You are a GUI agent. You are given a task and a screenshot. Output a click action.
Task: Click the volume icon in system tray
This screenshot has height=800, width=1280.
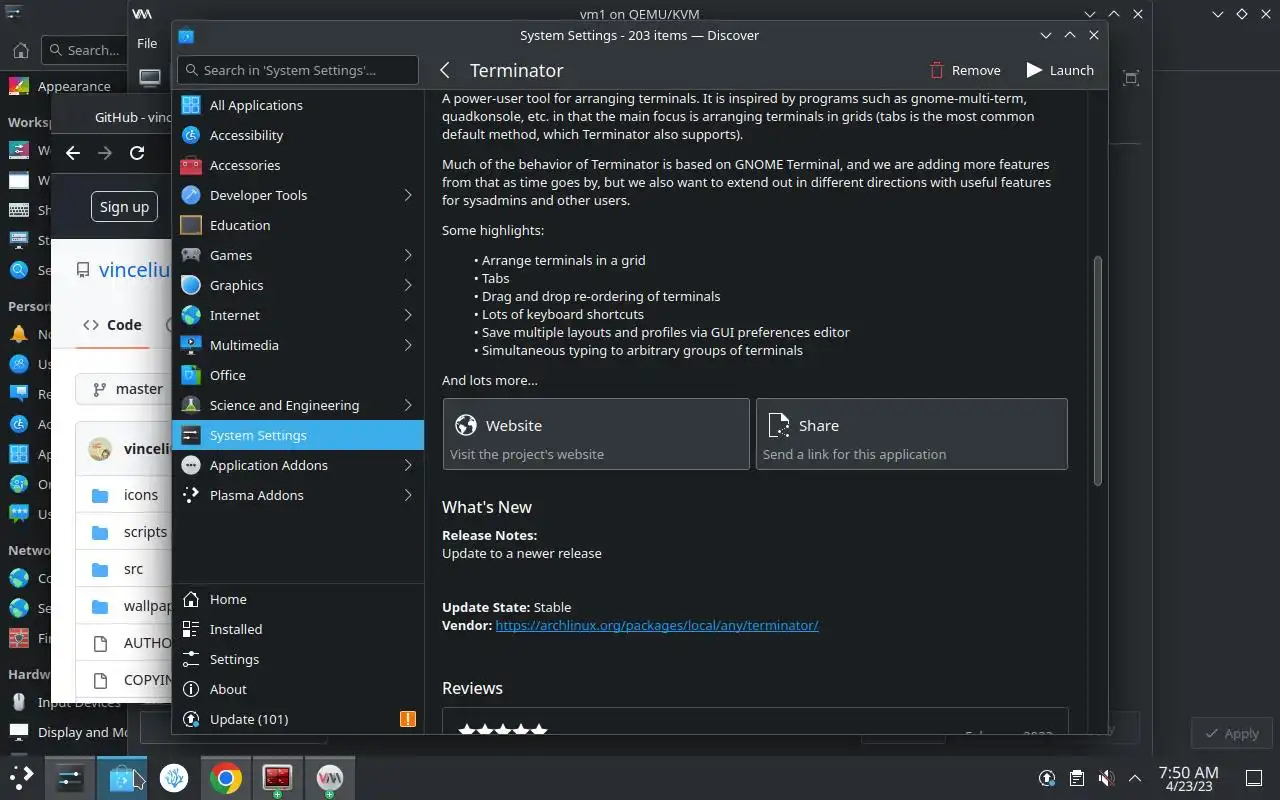click(x=1106, y=778)
